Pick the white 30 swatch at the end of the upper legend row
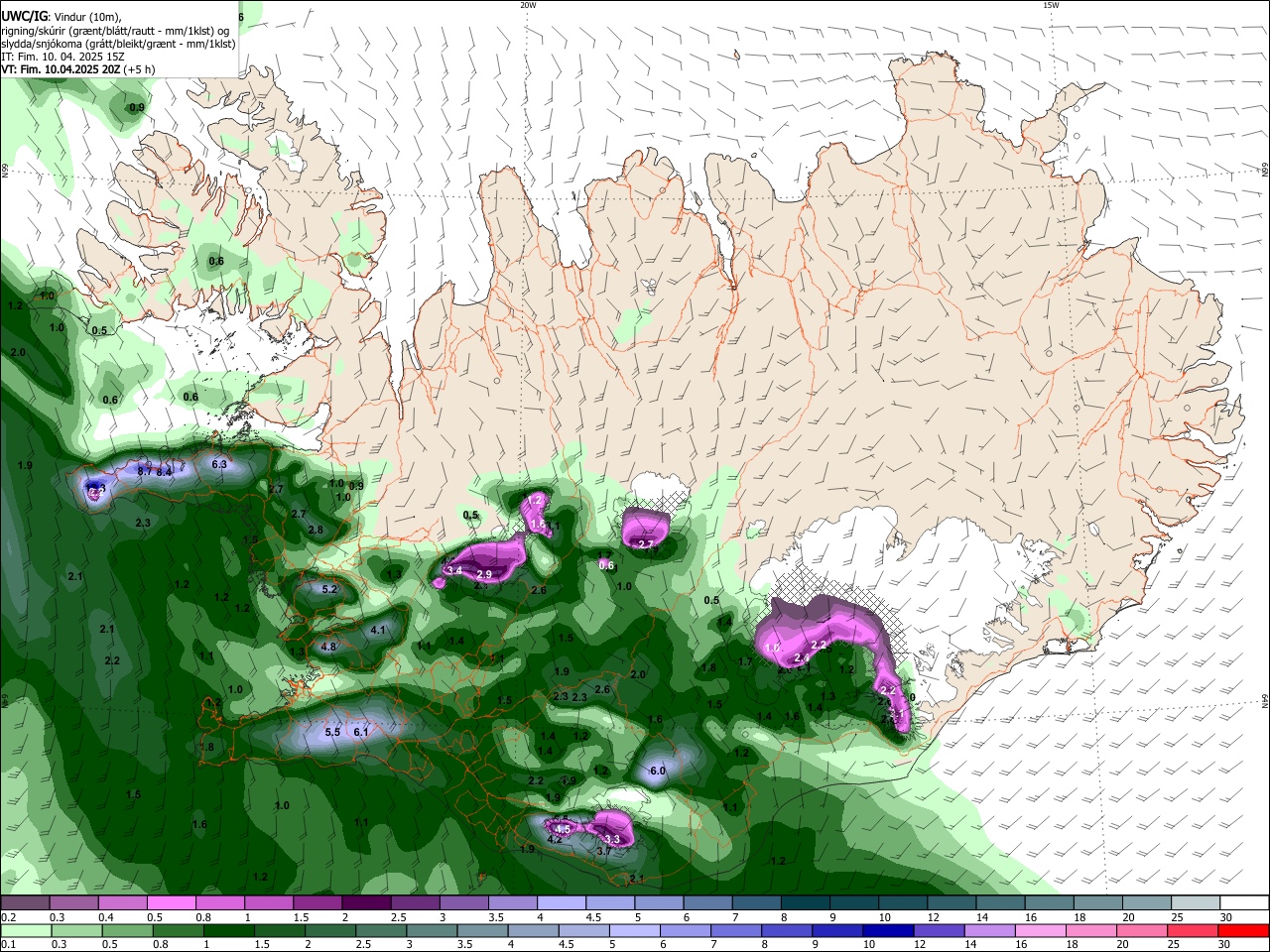This screenshot has width=1270, height=952. 1245,903
